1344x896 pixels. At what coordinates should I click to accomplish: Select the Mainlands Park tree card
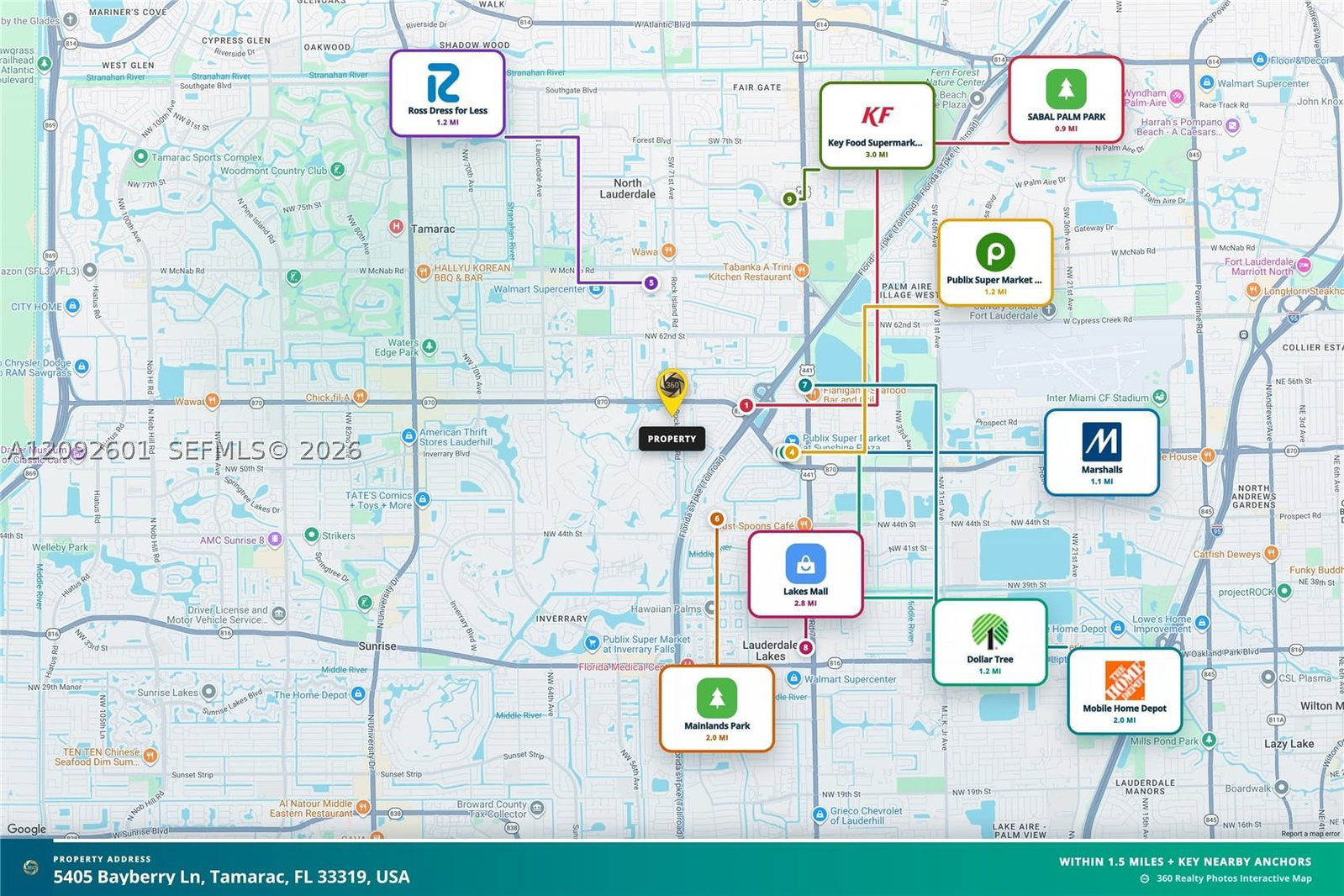(716, 709)
